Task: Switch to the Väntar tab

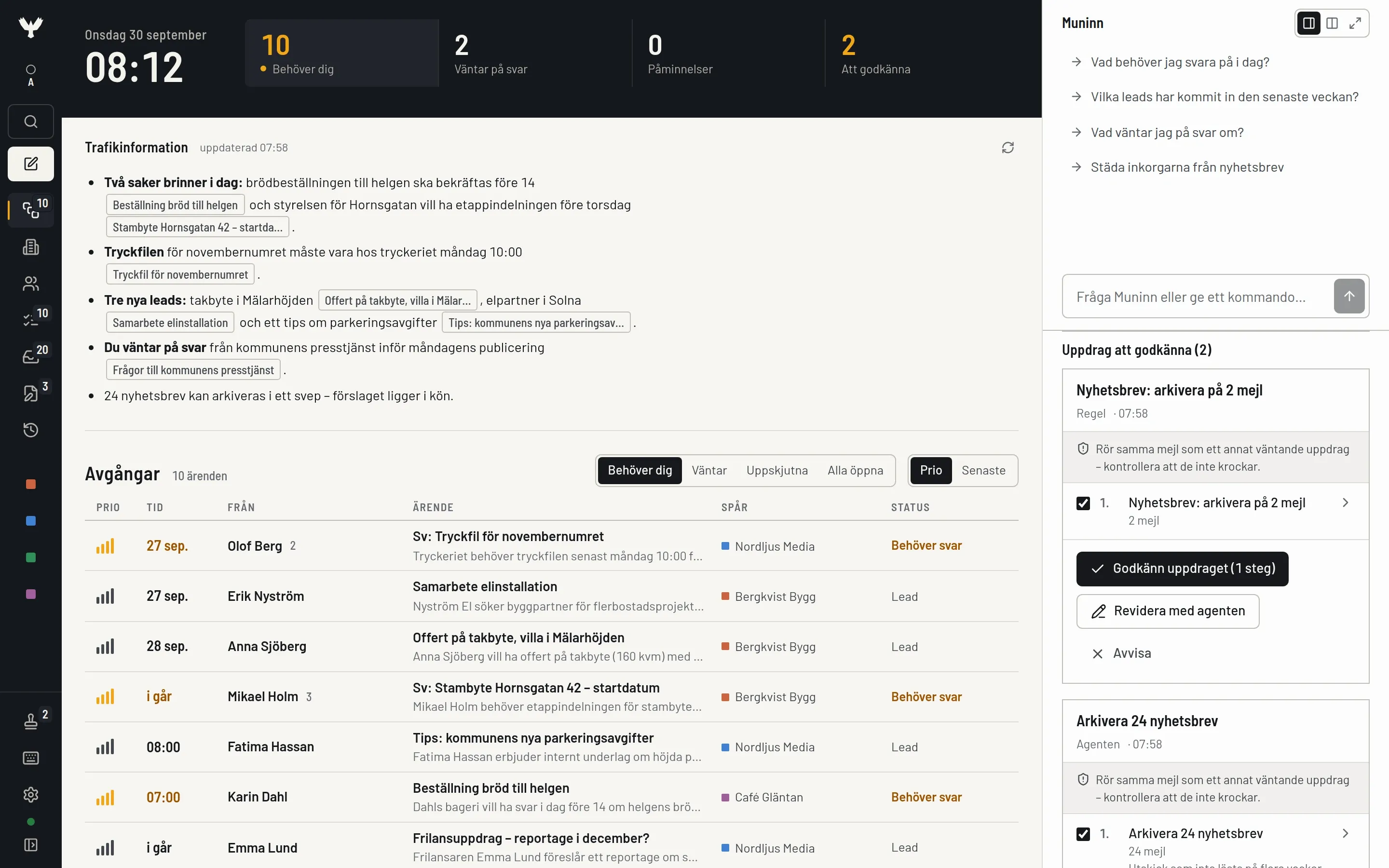Action: [x=709, y=470]
